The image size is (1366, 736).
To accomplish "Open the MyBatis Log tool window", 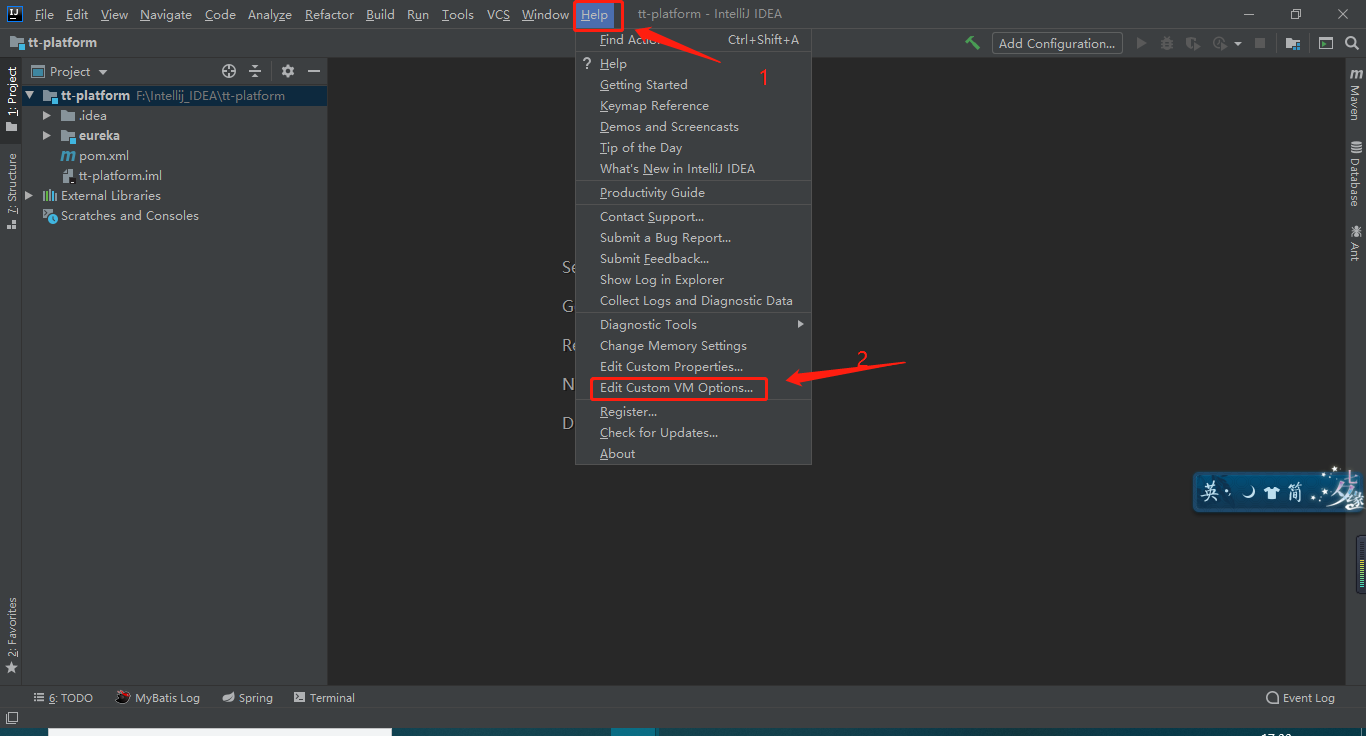I will (158, 698).
